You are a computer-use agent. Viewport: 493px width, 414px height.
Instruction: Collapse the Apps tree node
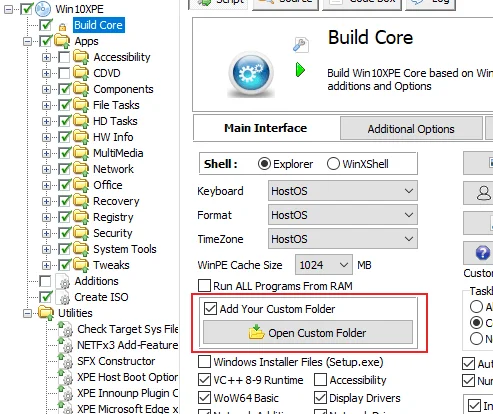tap(28, 41)
